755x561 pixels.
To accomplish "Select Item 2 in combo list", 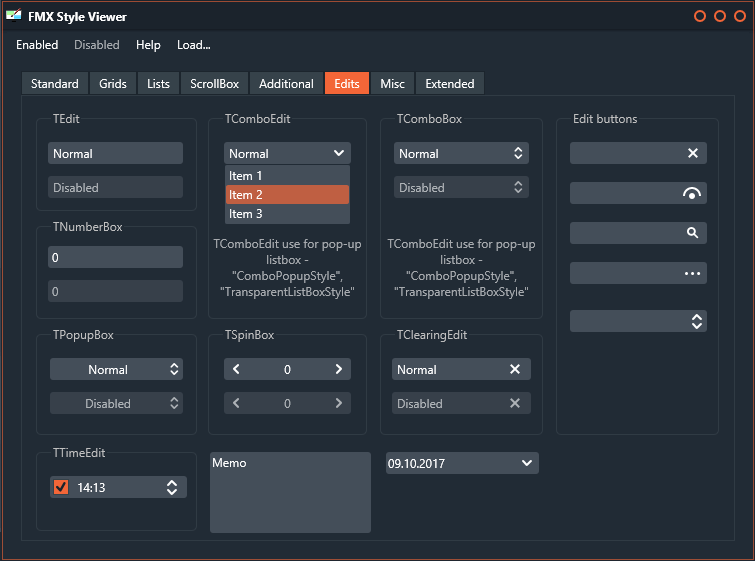I will click(x=287, y=195).
